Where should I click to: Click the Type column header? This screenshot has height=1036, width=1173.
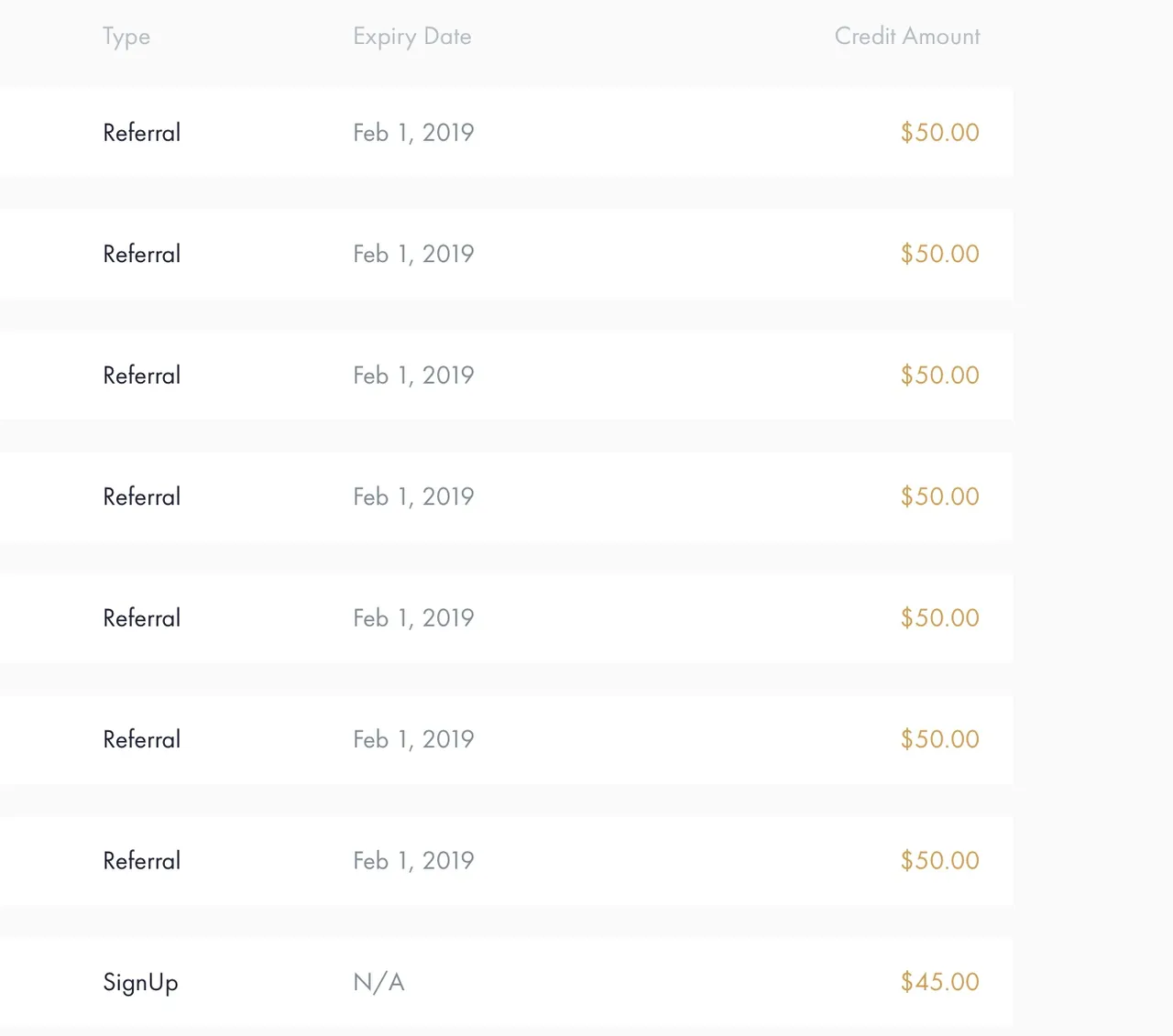coord(126,38)
